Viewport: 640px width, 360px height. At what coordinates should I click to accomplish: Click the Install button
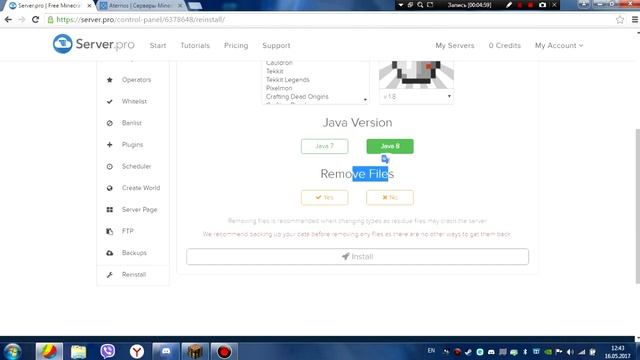(x=358, y=257)
